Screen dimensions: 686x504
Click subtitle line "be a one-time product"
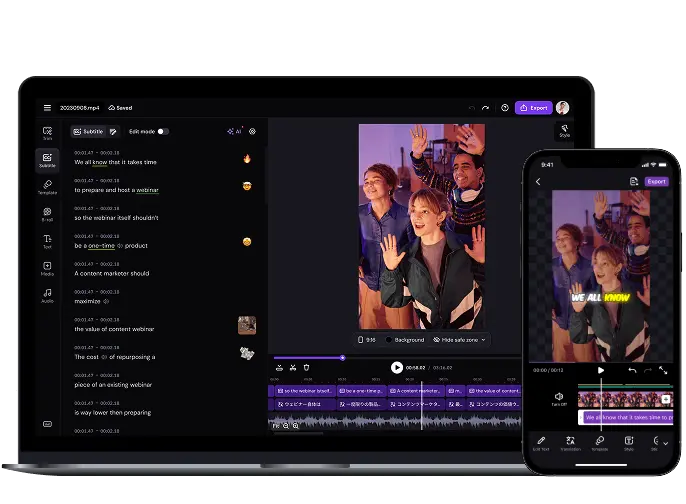111,245
